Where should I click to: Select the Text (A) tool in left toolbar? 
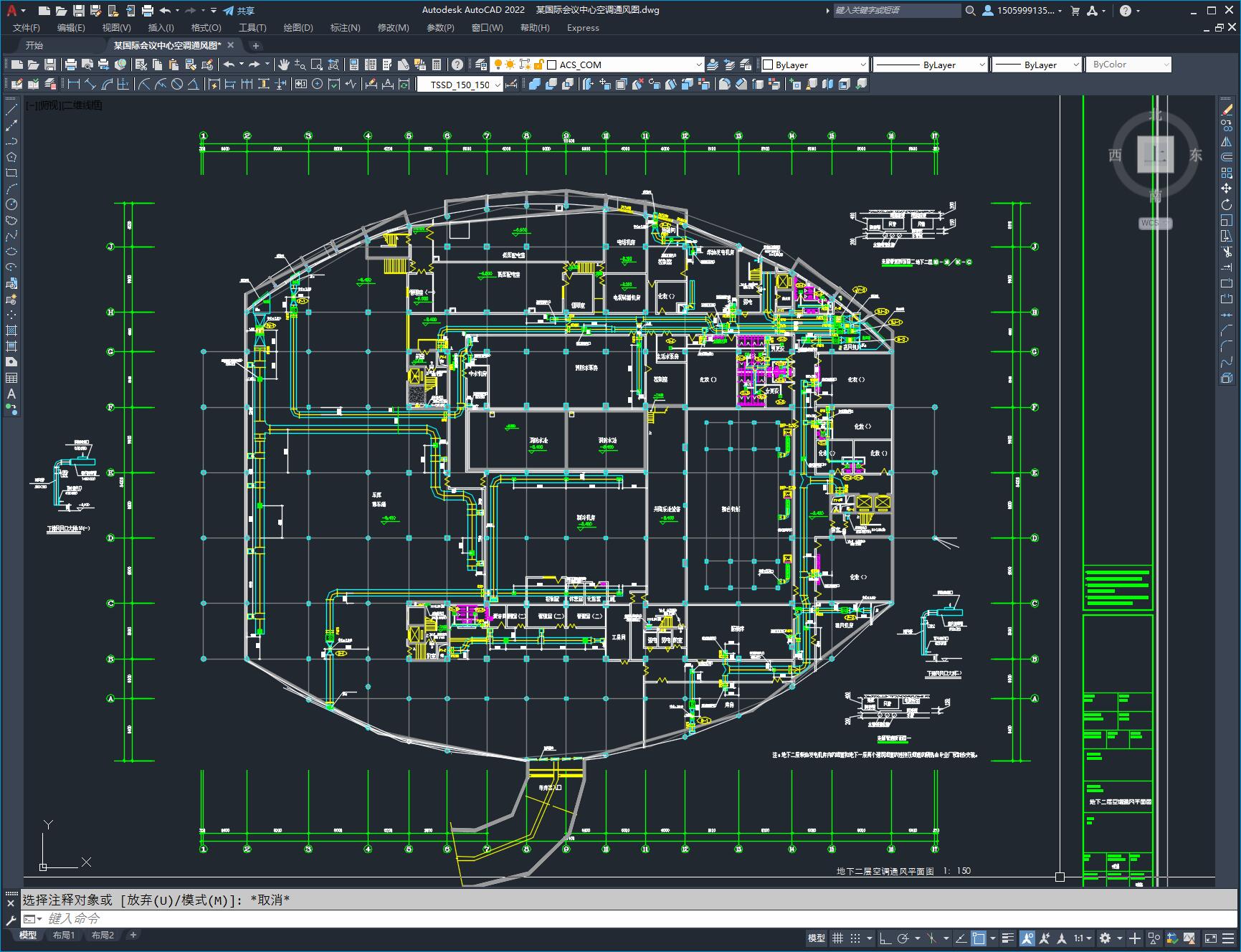click(11, 394)
